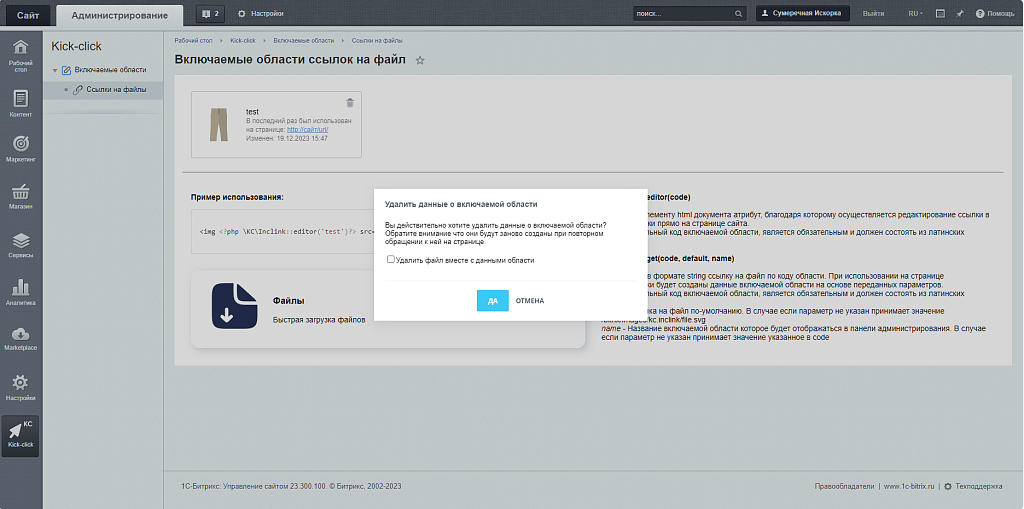Select the Администрирование tab
Viewport: 1024px width, 509px height.
pos(119,14)
